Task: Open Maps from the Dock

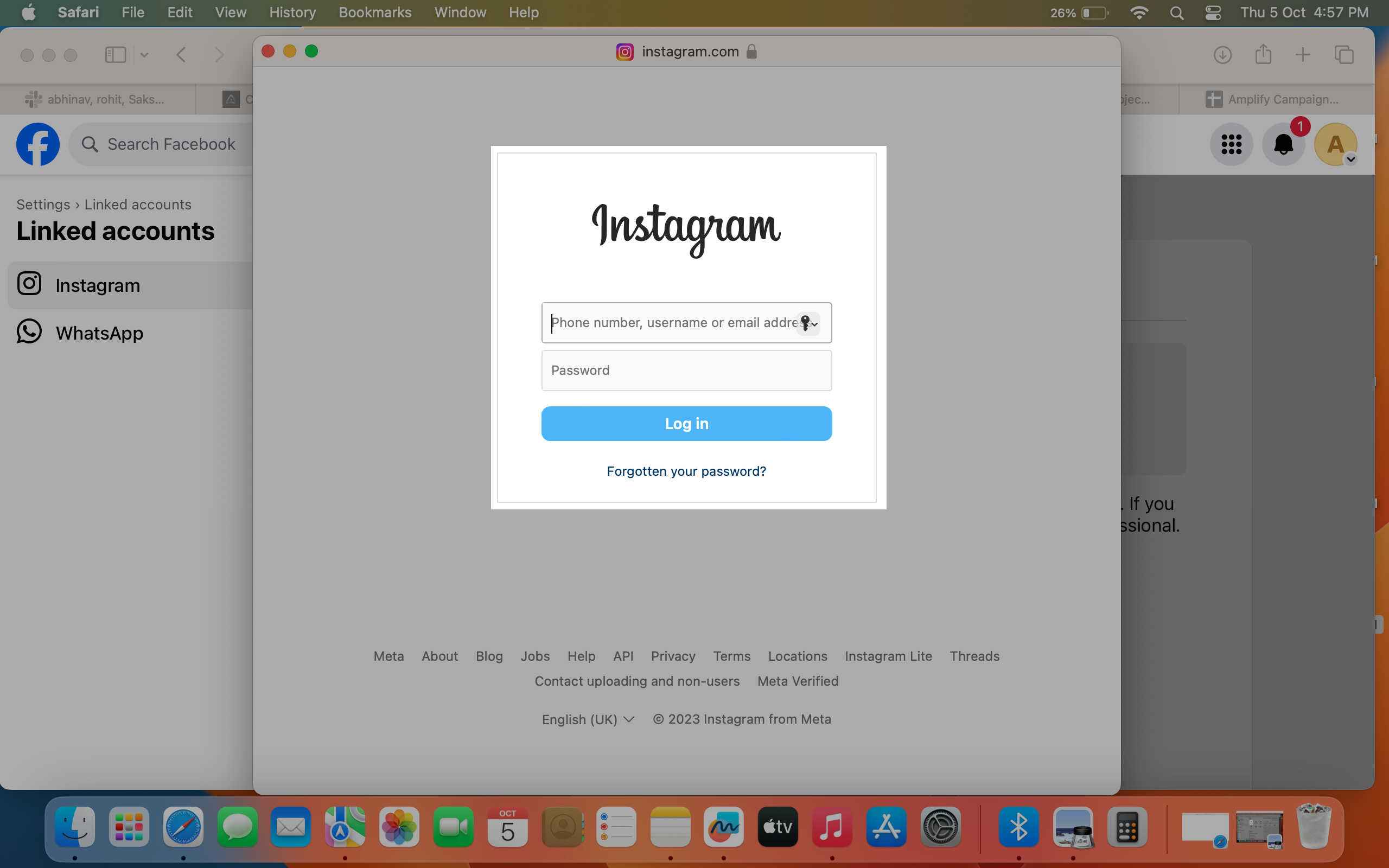Action: click(345, 827)
